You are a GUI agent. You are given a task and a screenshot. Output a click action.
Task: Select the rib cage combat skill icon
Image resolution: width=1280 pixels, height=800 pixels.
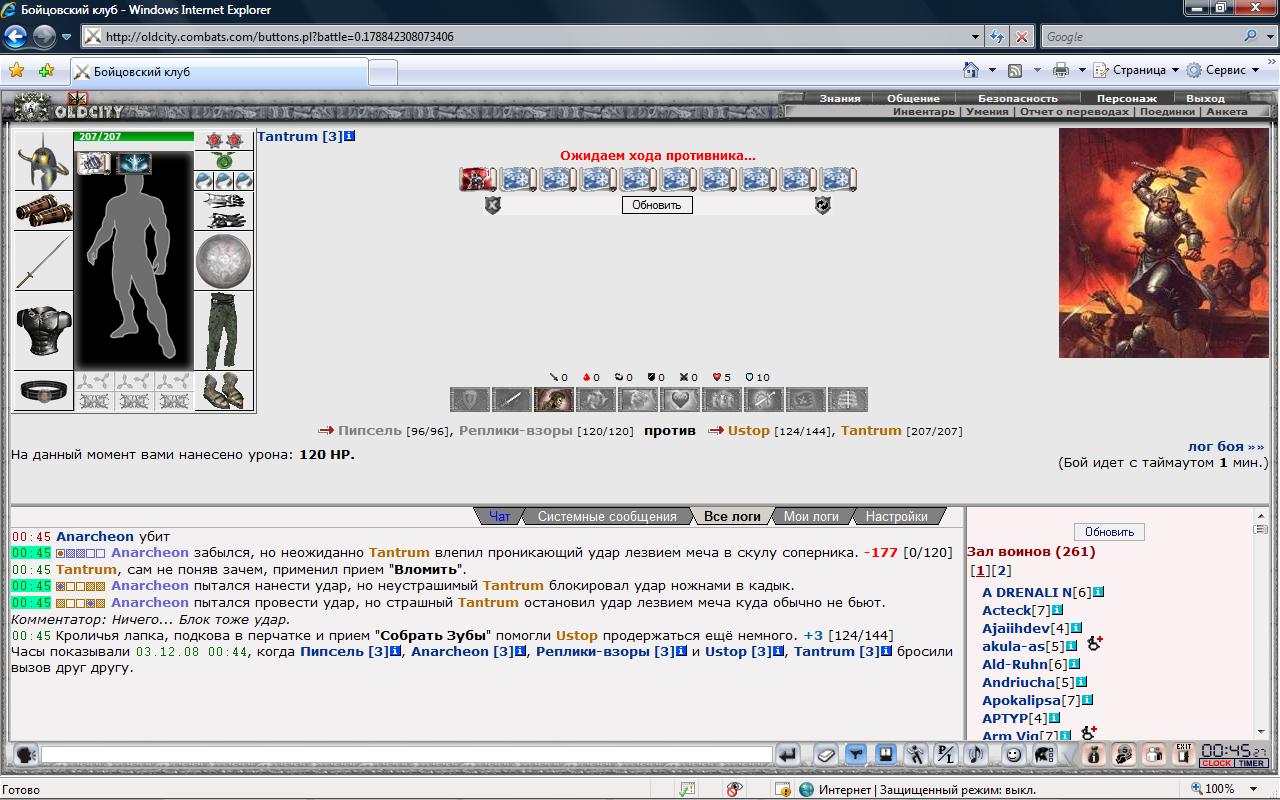click(848, 400)
